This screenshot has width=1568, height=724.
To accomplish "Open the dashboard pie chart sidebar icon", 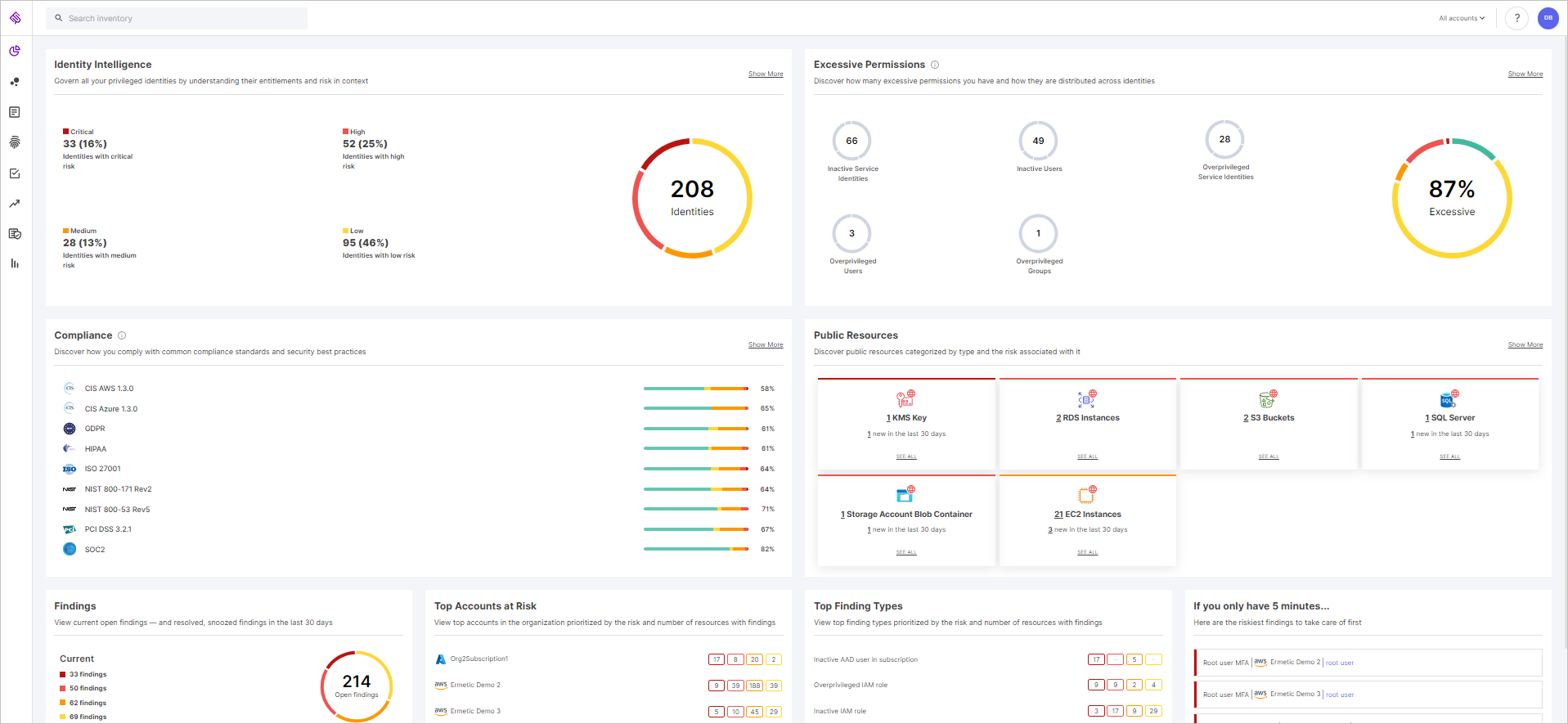I will pyautogui.click(x=15, y=51).
